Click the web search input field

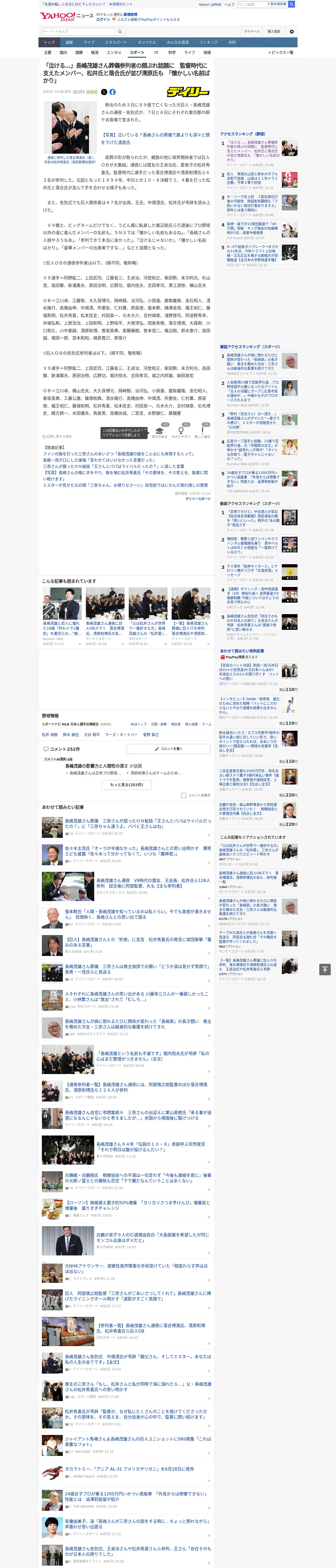tap(251, 4)
